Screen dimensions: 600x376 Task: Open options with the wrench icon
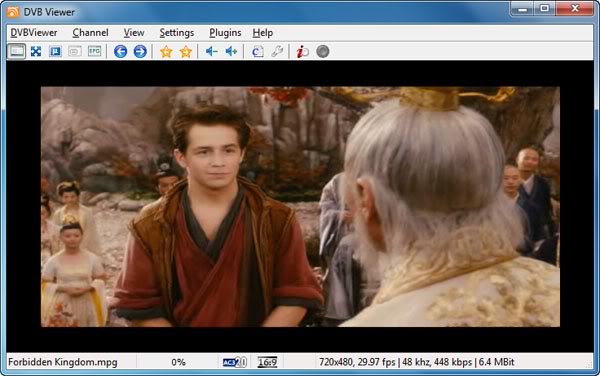277,51
